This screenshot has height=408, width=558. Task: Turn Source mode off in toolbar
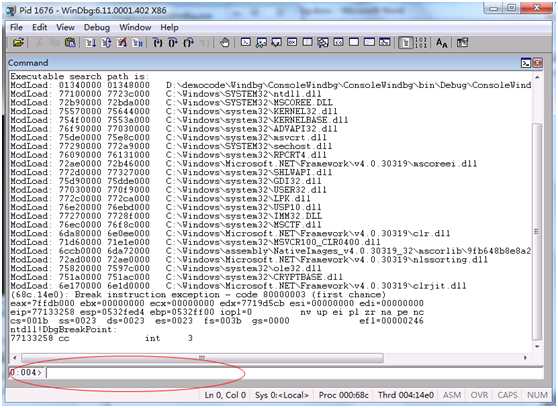(x=421, y=43)
